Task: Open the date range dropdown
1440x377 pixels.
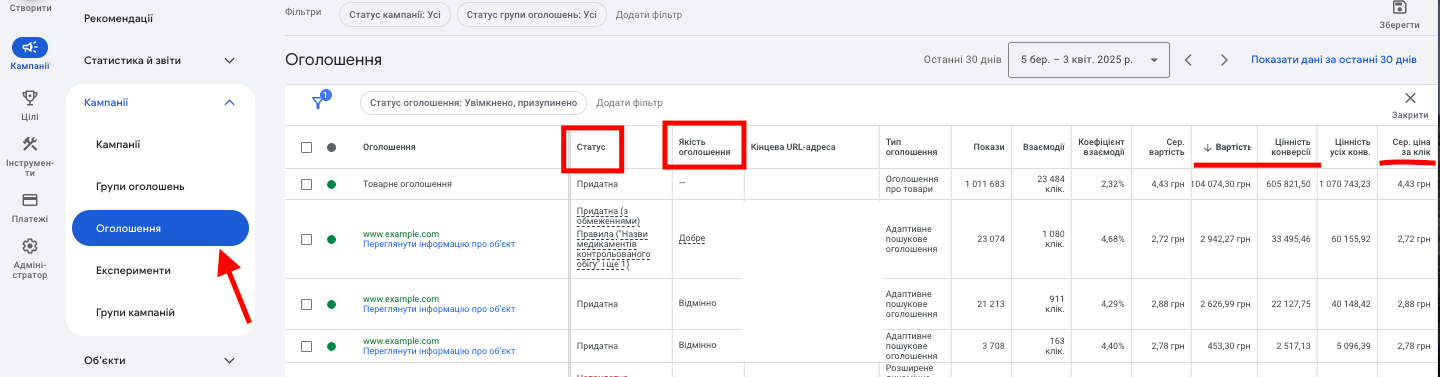Action: pyautogui.click(x=1089, y=60)
